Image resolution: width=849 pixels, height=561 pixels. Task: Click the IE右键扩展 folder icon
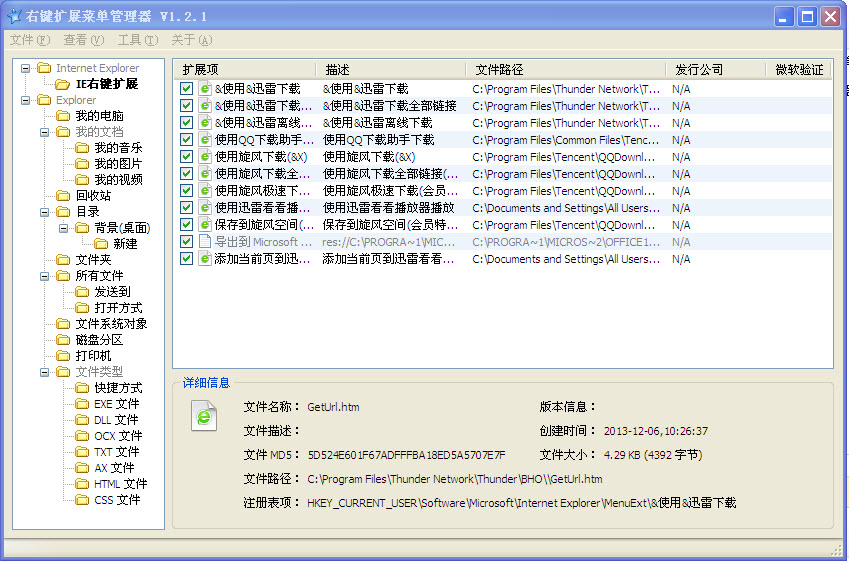click(x=63, y=84)
